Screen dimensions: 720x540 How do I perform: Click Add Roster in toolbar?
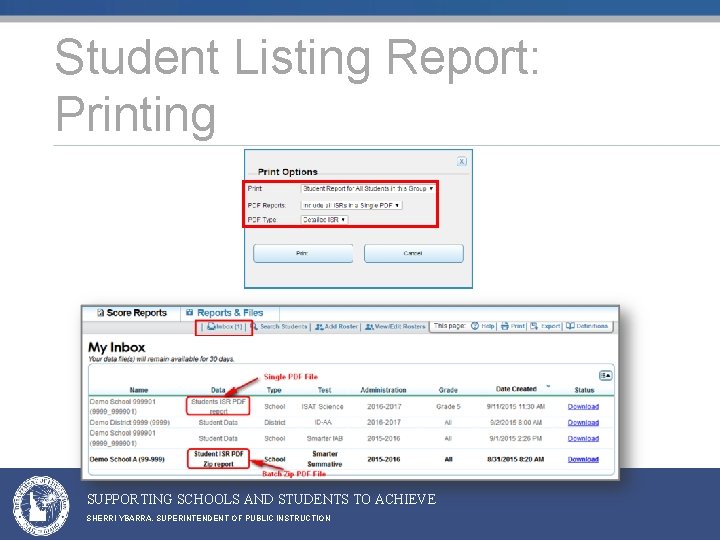click(336, 326)
